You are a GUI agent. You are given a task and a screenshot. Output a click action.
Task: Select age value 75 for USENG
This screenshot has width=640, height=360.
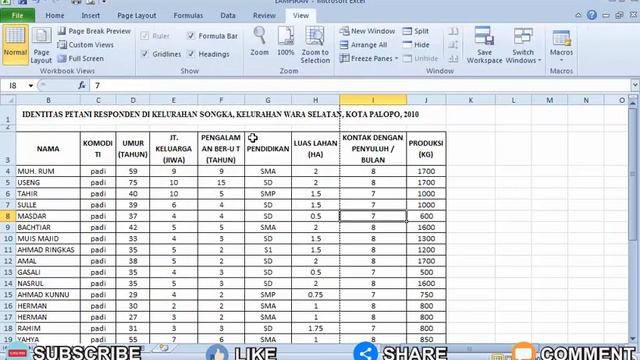click(x=133, y=182)
